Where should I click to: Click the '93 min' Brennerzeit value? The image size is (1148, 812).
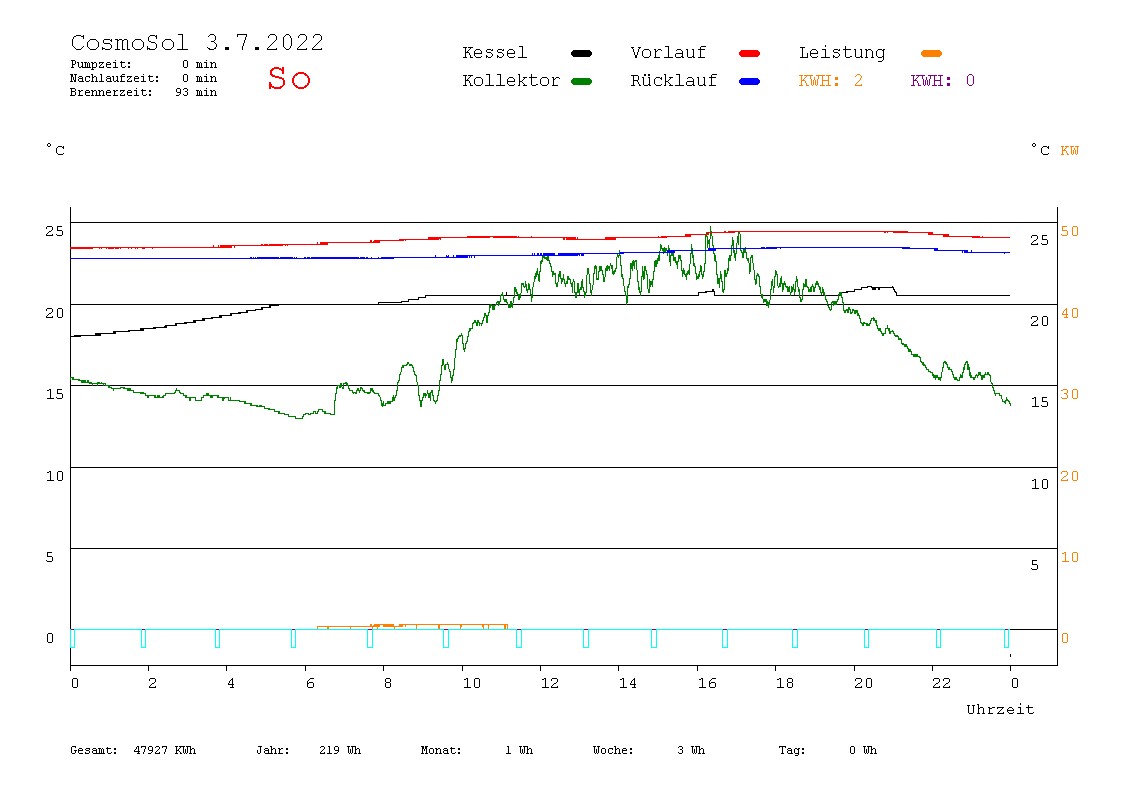[x=195, y=92]
